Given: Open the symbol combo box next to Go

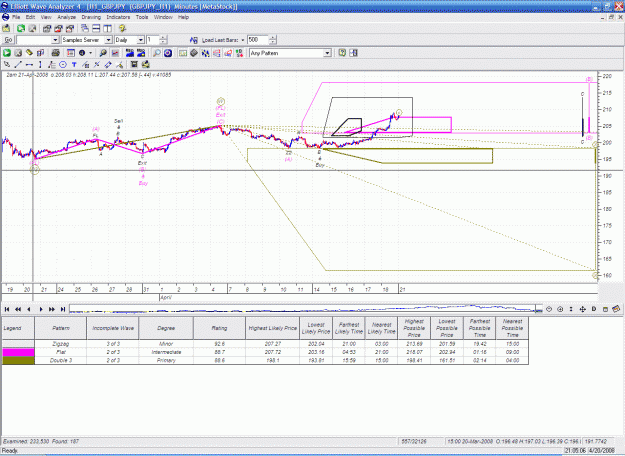Looking at the screenshot, I should click(38, 40).
